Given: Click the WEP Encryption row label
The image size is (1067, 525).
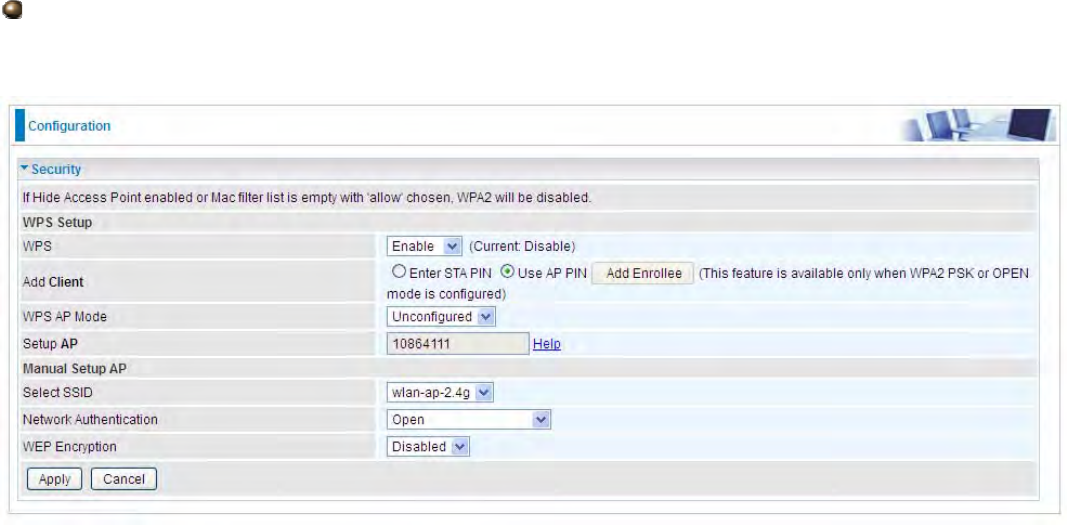Looking at the screenshot, I should (69, 447).
